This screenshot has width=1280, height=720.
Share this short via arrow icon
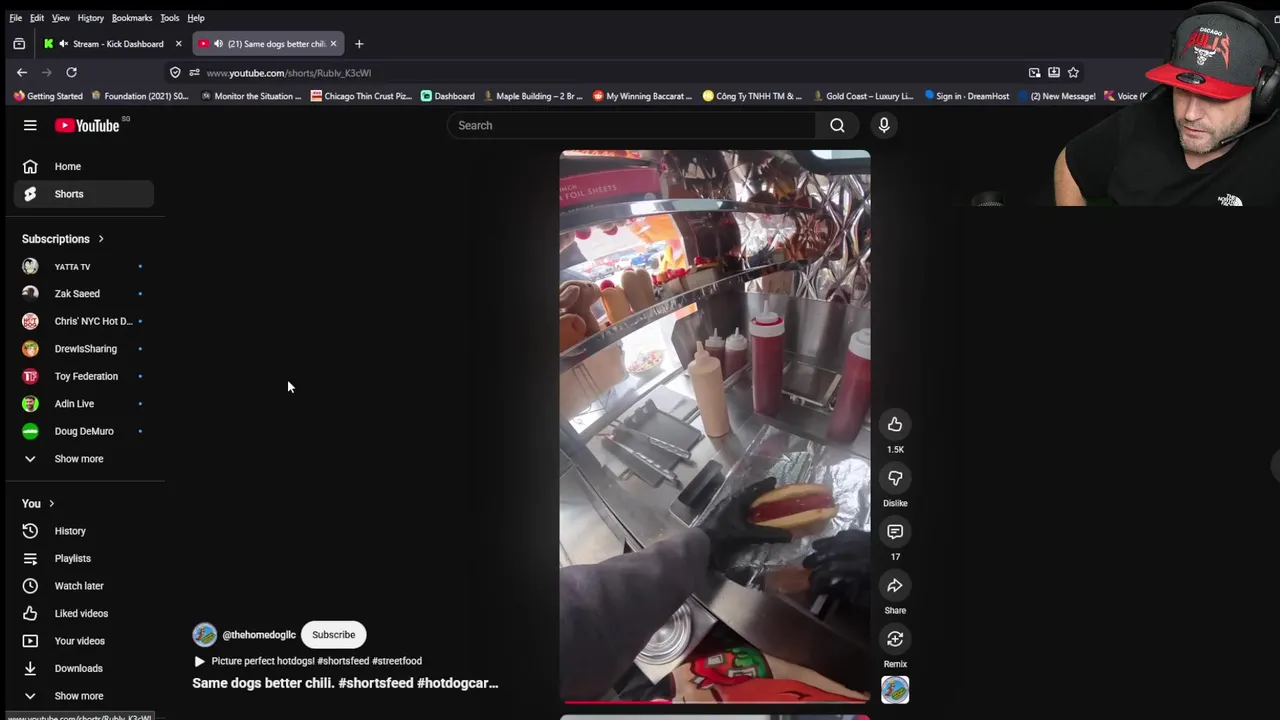(895, 585)
